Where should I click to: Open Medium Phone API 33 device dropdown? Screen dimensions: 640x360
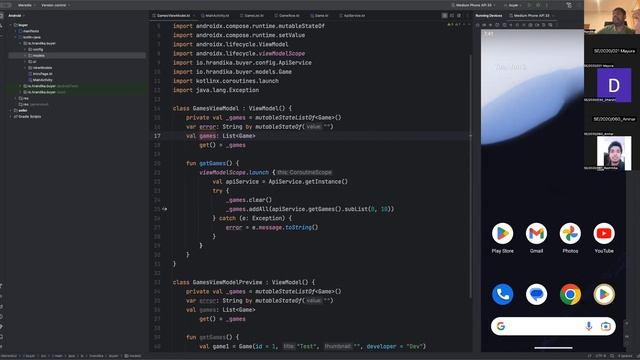[x=473, y=5]
